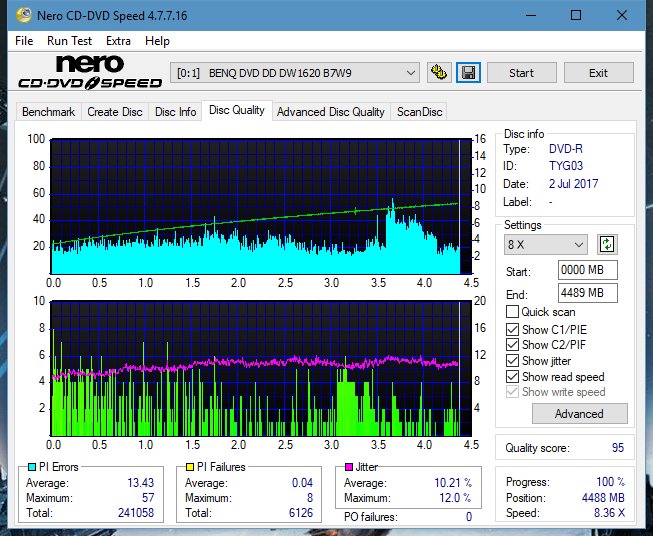Viewport: 653px width, 536px height.
Task: Minimize the Nero CD-DVD Speed window
Action: coord(531,15)
